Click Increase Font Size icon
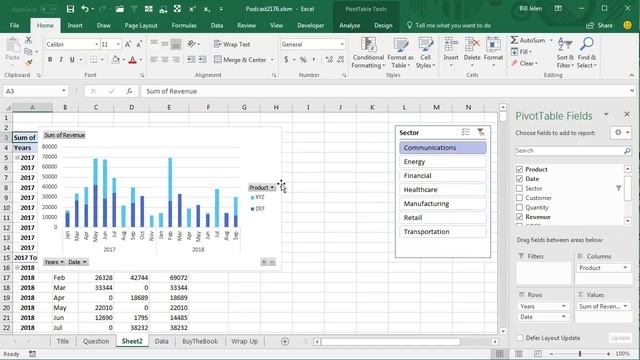The height and width of the screenshot is (360, 640). 128,44
